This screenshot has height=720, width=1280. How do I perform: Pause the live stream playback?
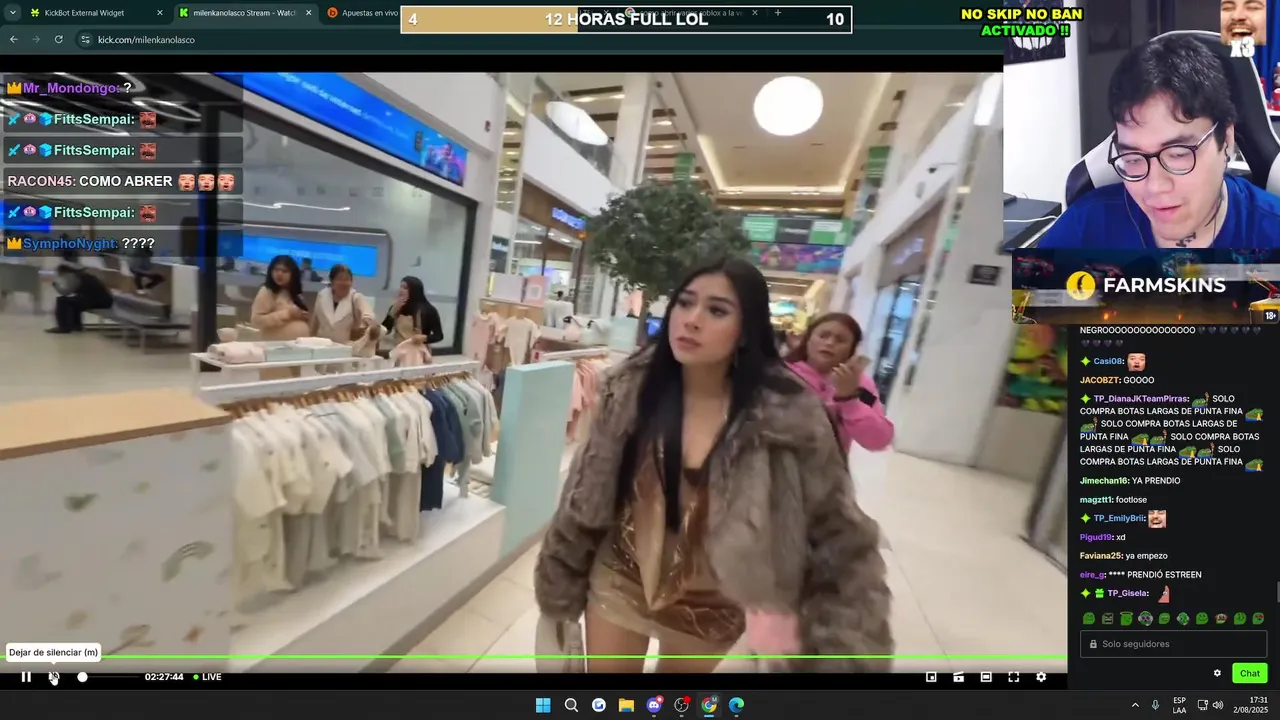coord(26,677)
